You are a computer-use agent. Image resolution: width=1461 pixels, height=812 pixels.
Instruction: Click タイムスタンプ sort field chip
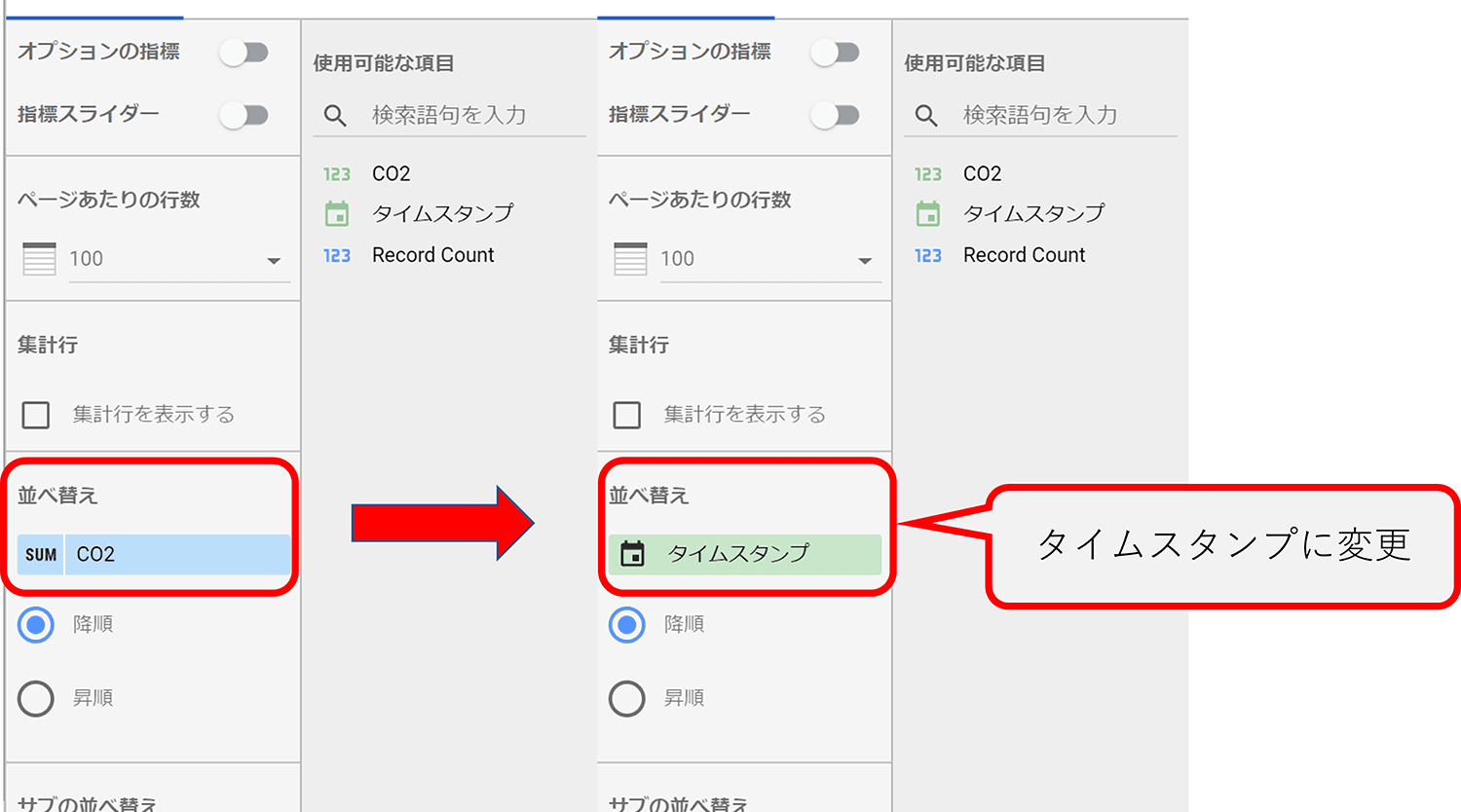coord(745,554)
